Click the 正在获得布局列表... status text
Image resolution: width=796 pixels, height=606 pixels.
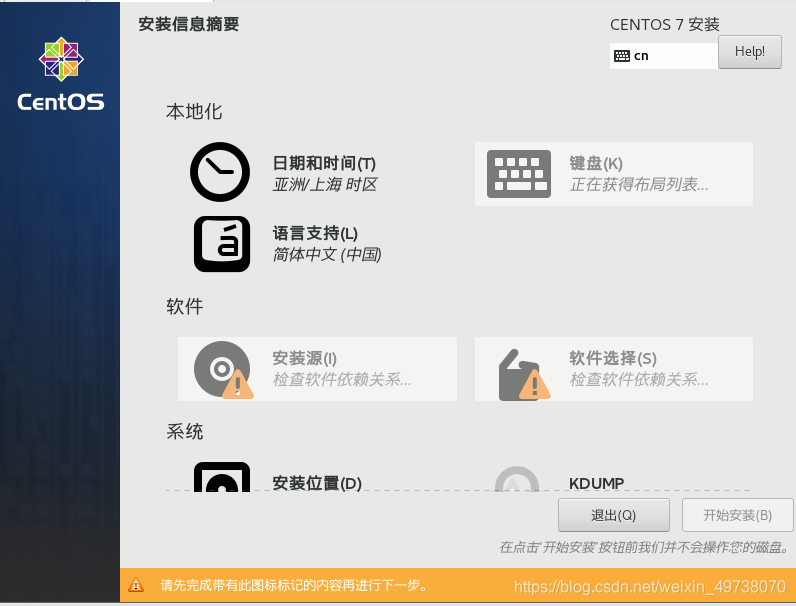click(639, 184)
